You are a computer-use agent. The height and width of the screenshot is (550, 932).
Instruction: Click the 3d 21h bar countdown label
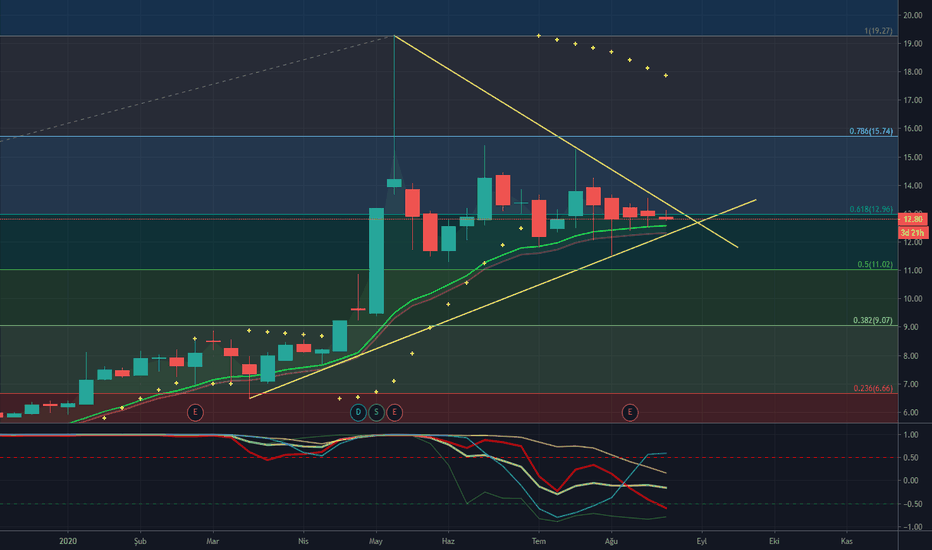tap(913, 232)
